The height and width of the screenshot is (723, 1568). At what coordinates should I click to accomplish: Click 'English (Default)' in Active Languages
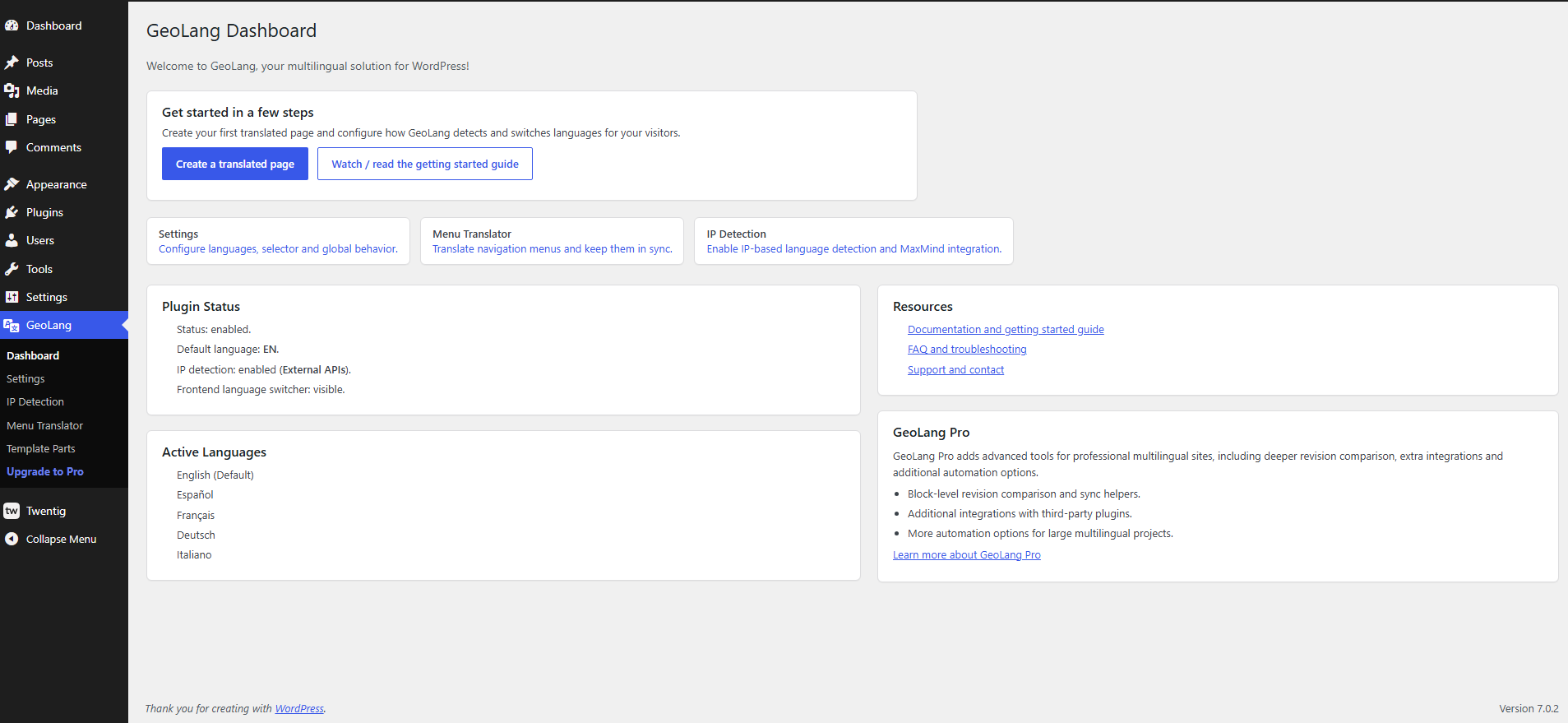(215, 475)
